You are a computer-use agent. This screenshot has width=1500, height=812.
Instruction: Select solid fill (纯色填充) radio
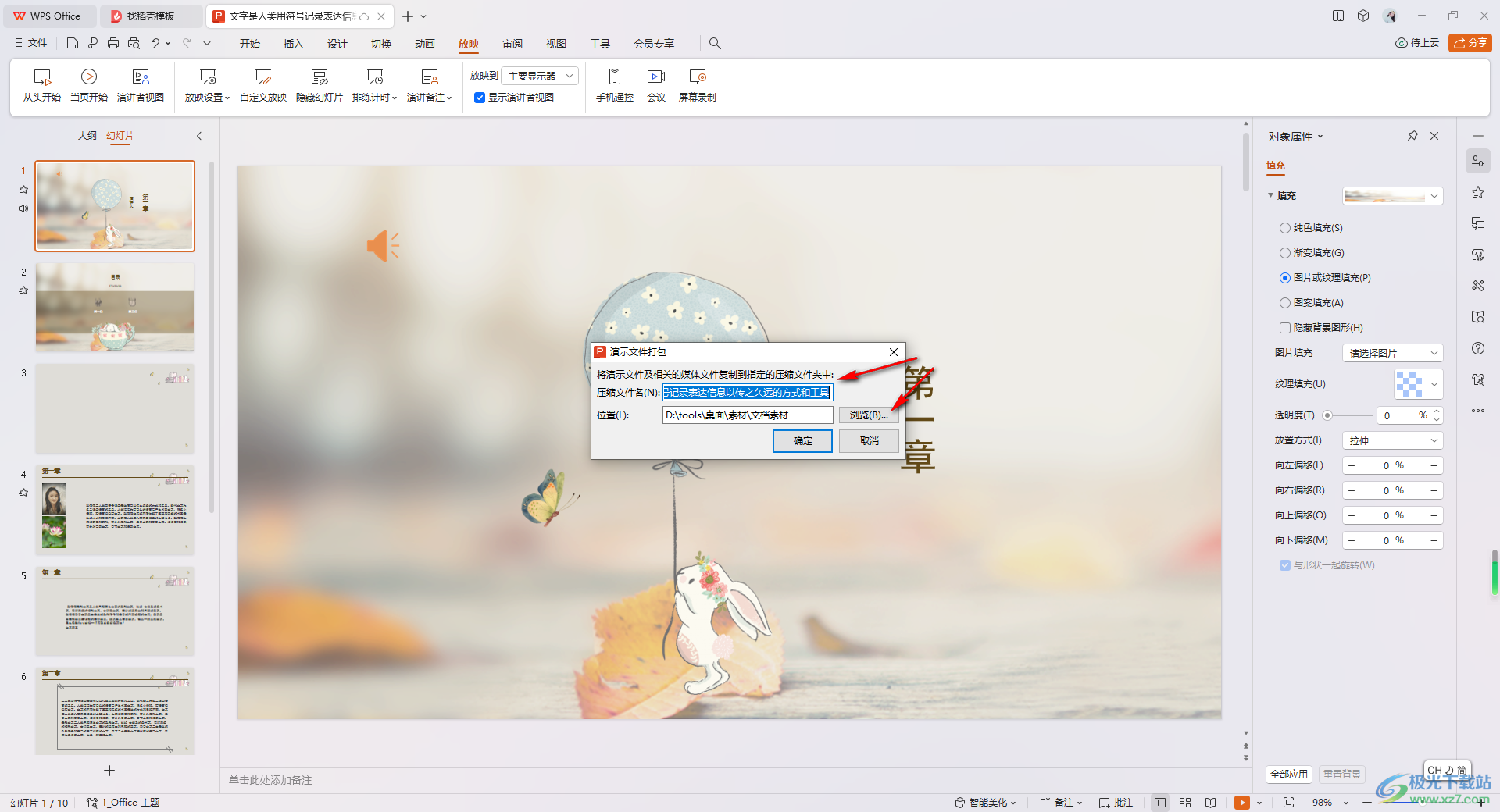pyautogui.click(x=1285, y=228)
